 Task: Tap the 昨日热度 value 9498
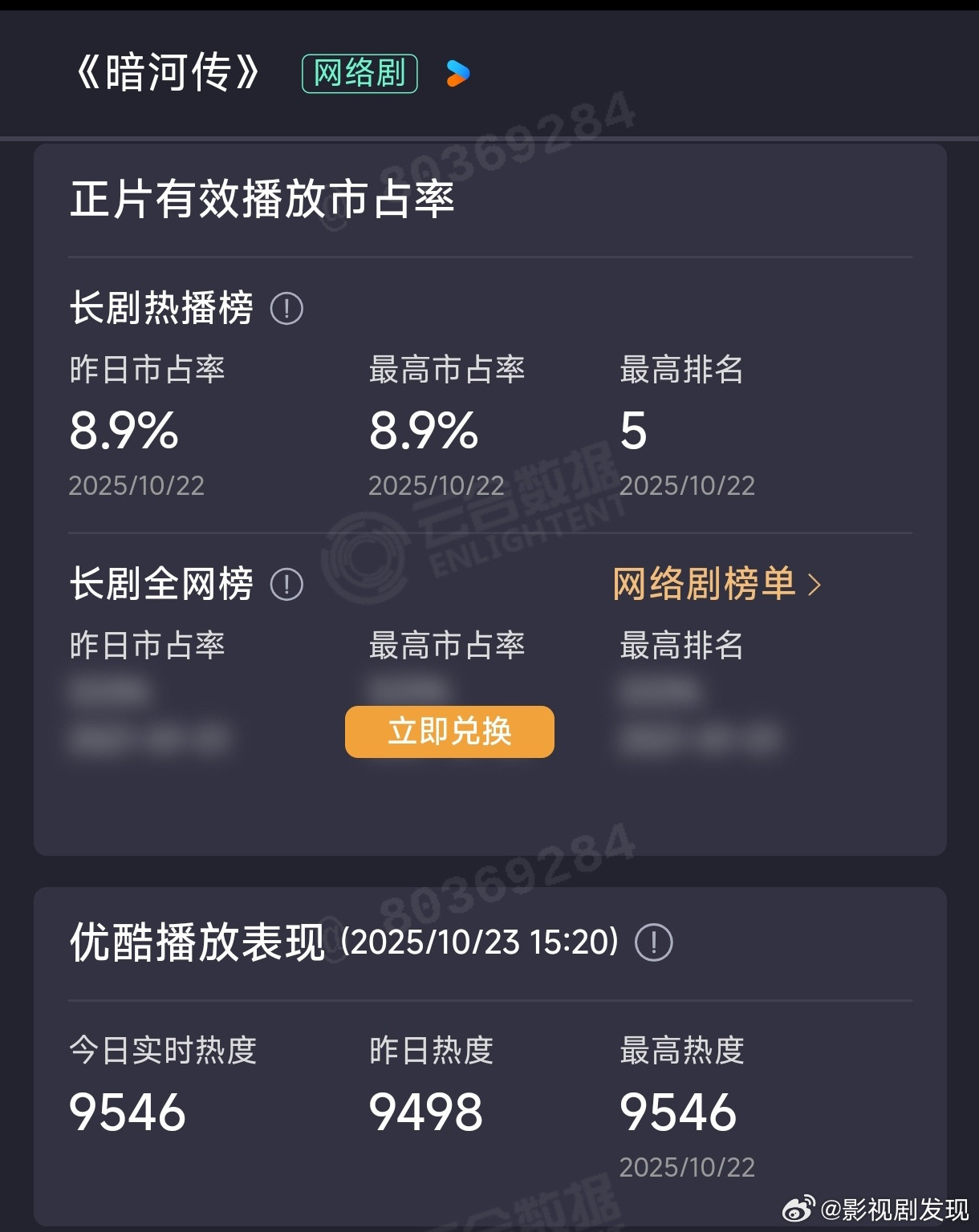pos(426,1112)
